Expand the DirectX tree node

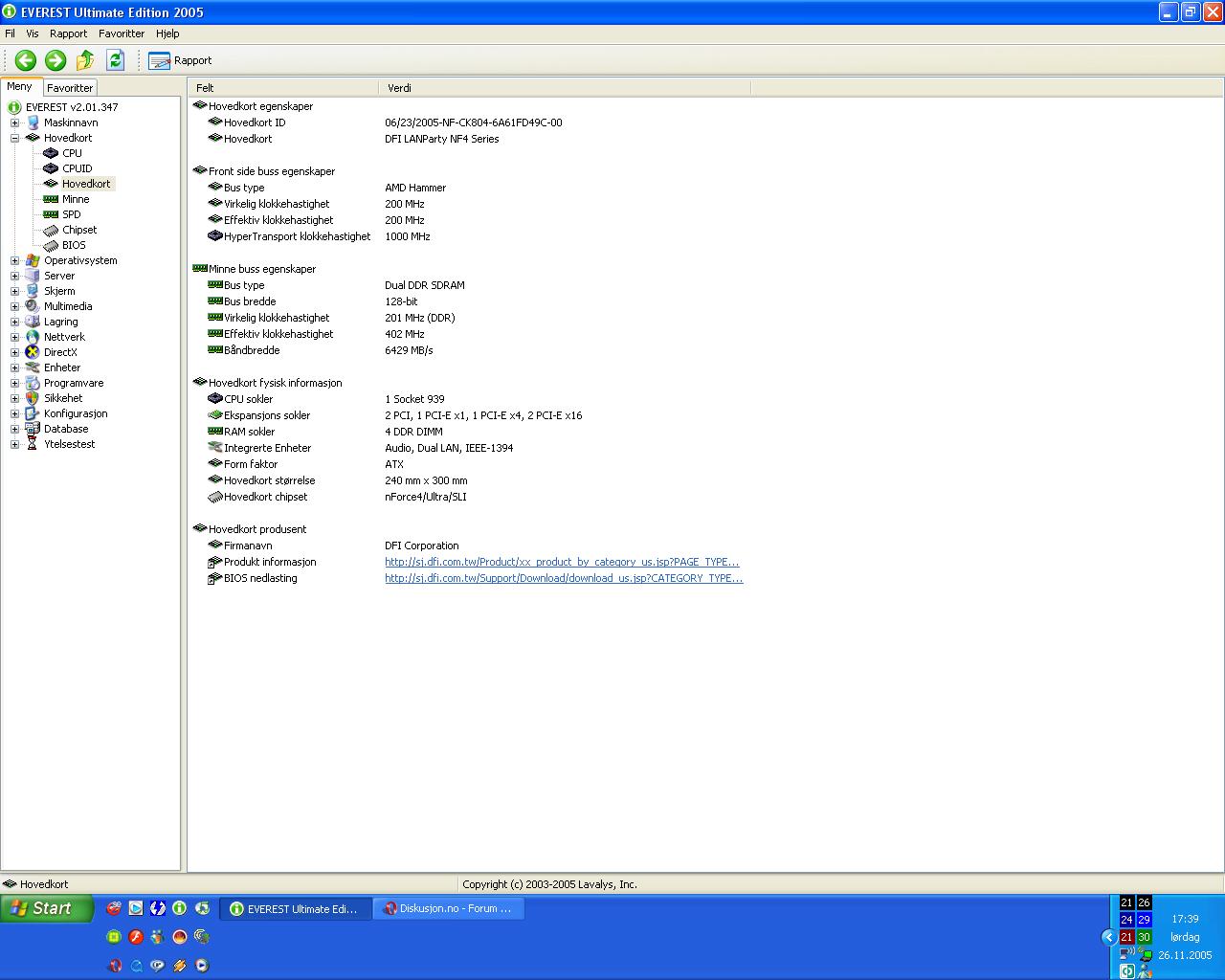coord(14,352)
